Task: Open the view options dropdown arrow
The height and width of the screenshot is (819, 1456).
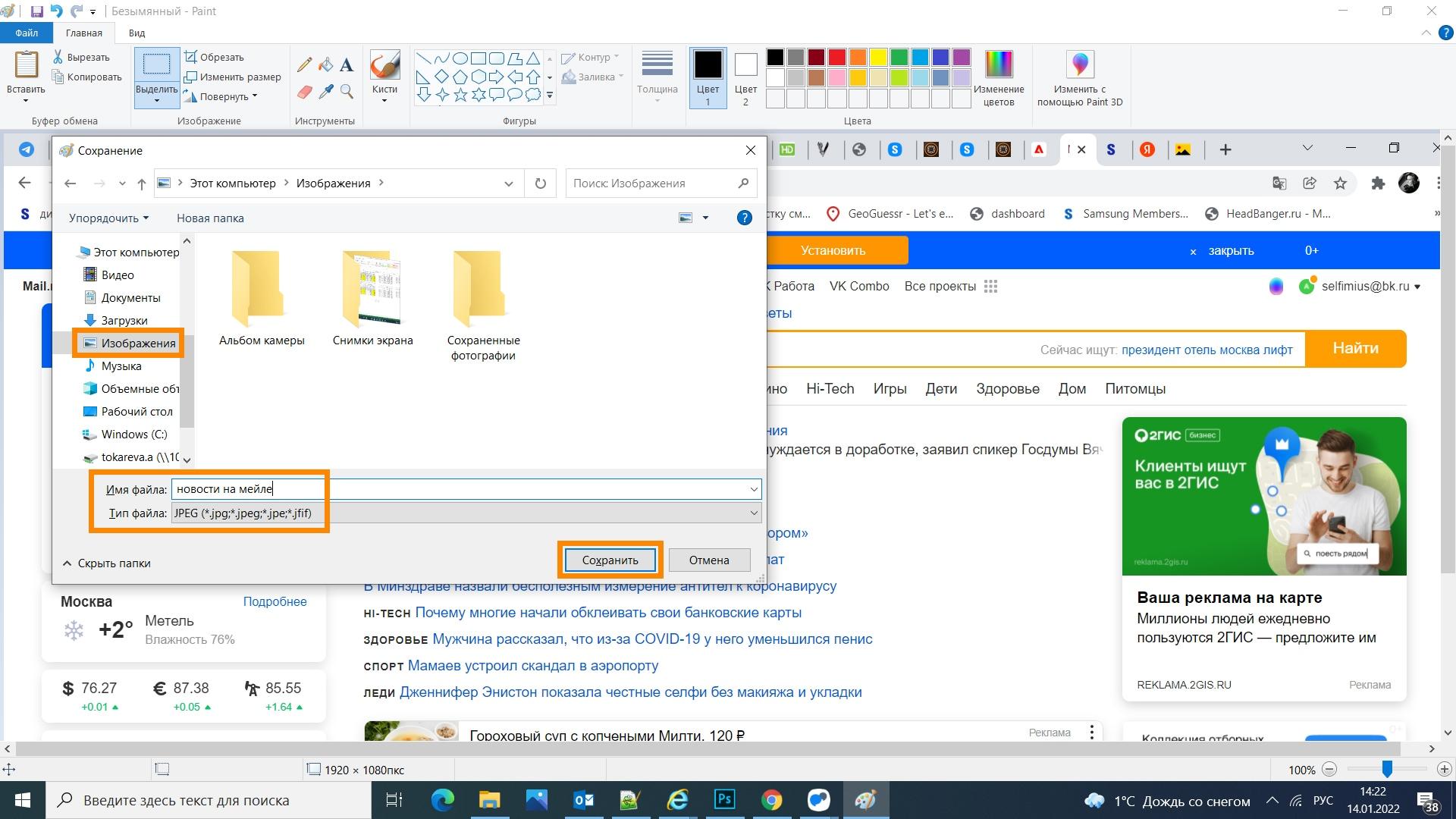Action: pos(705,218)
